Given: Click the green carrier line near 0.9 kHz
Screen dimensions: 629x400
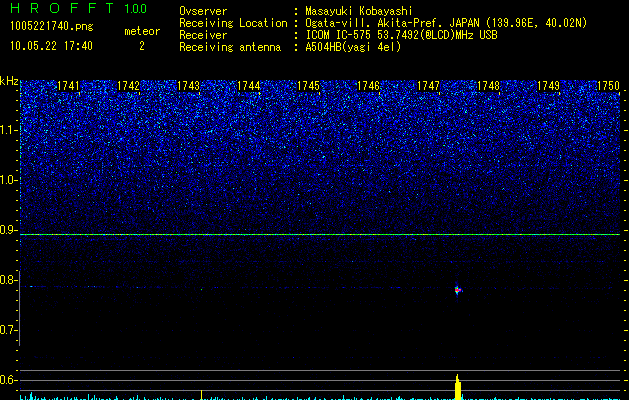Looking at the screenshot, I should point(320,234).
